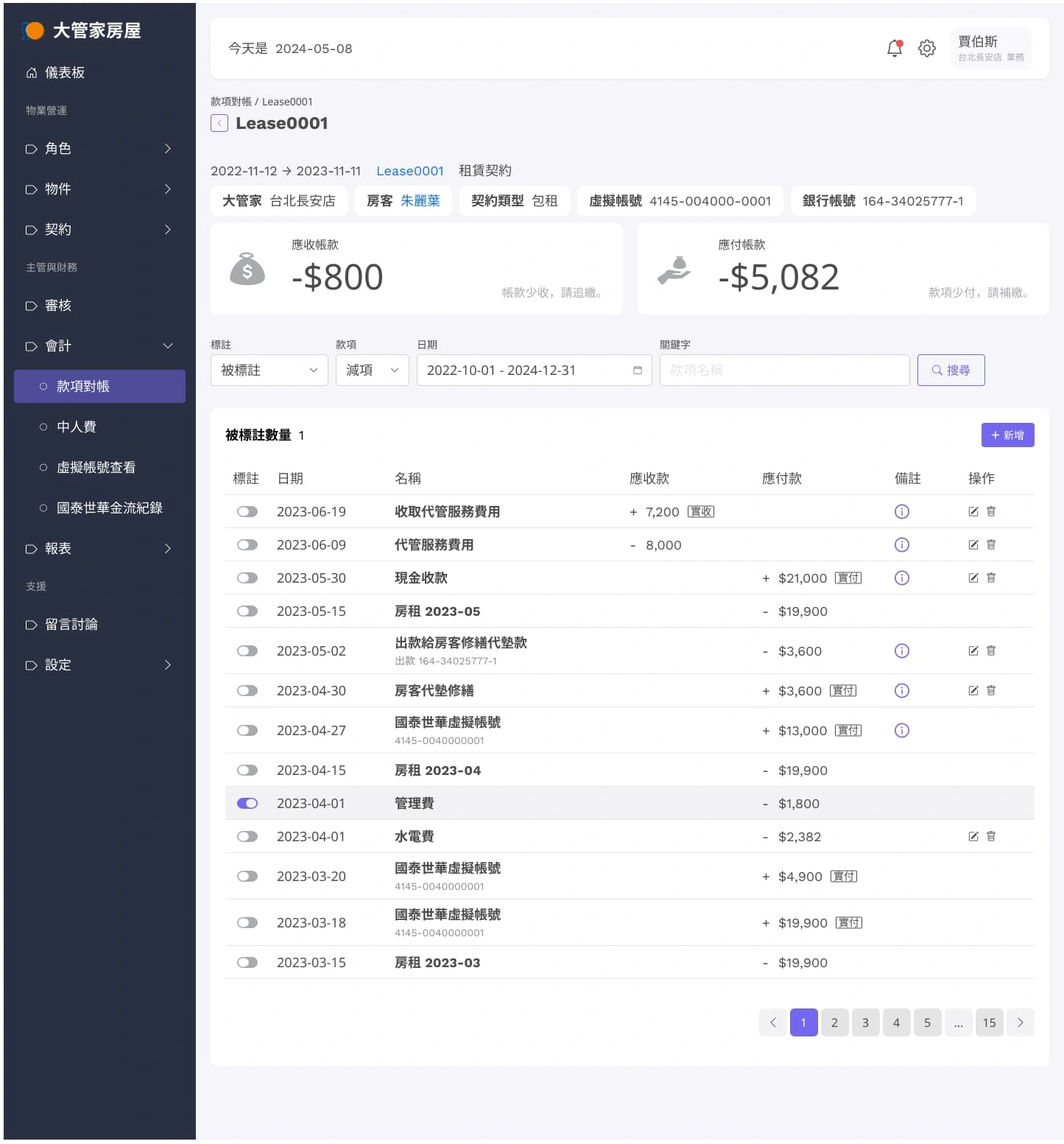Click the delete icon for 現金收款 row
The height and width of the screenshot is (1144, 1064).
pyautogui.click(x=990, y=578)
